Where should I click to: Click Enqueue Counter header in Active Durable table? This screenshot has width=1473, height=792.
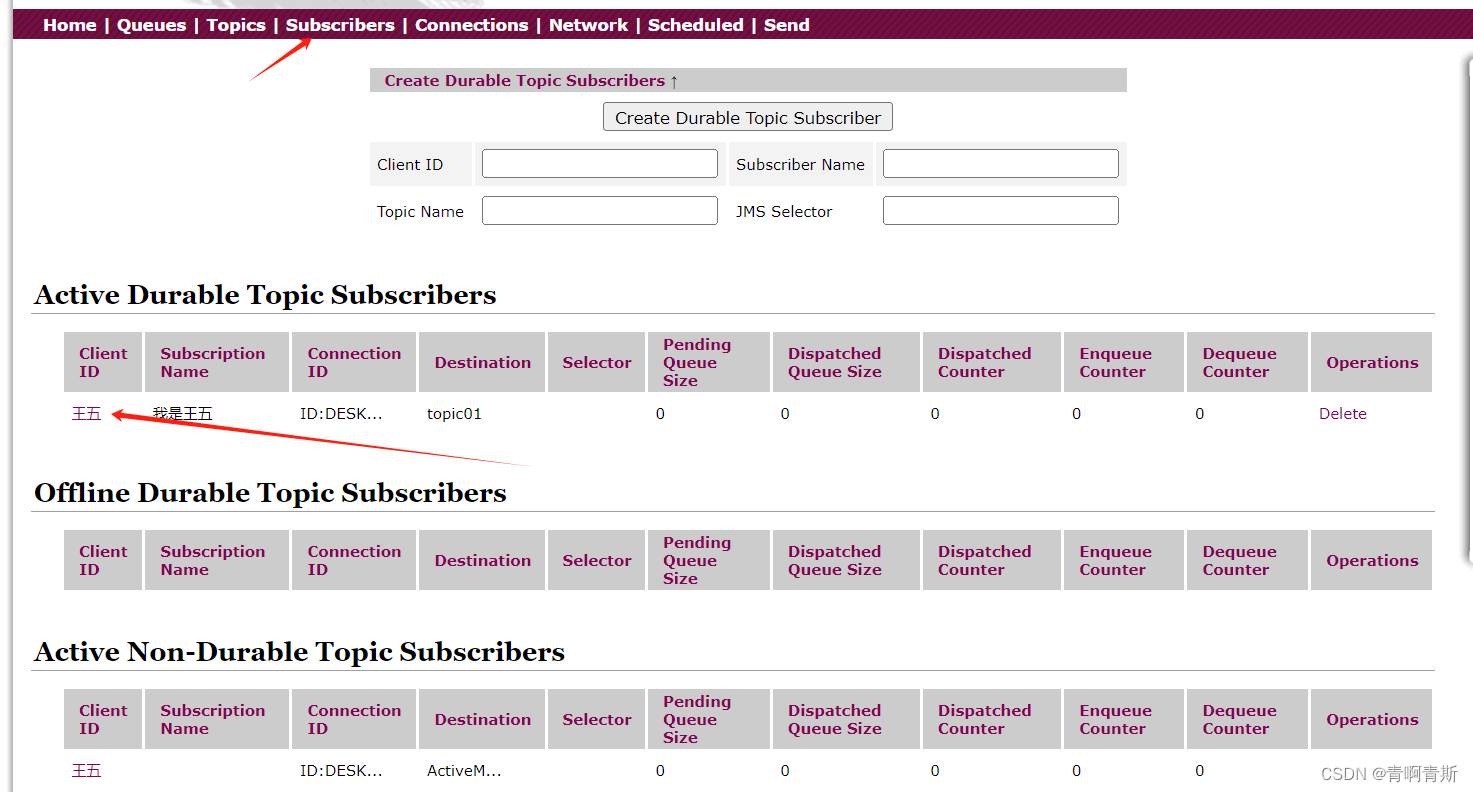coord(1124,362)
